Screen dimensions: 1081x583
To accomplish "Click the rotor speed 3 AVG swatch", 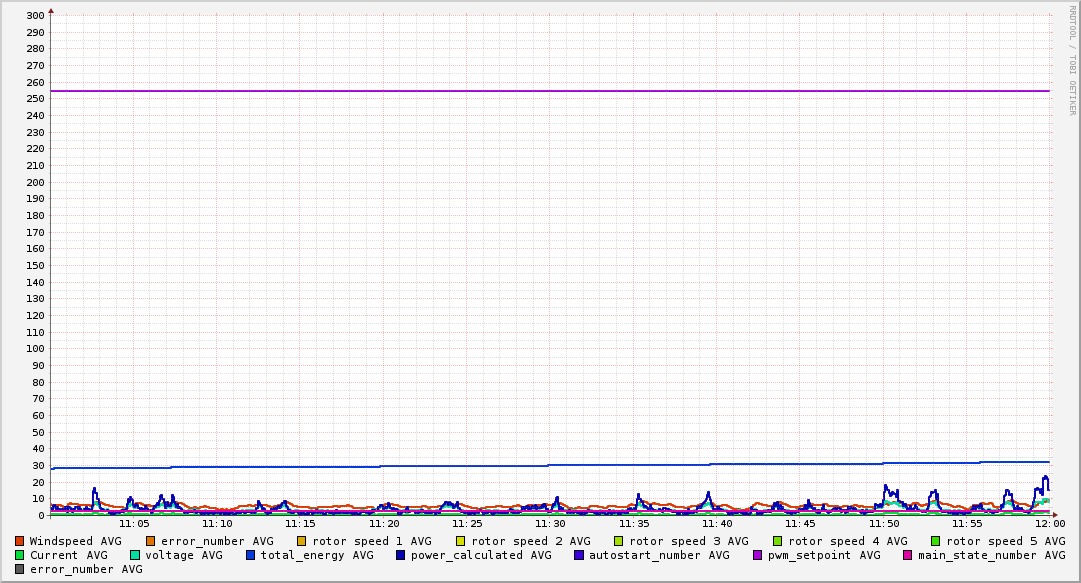I will click(619, 541).
